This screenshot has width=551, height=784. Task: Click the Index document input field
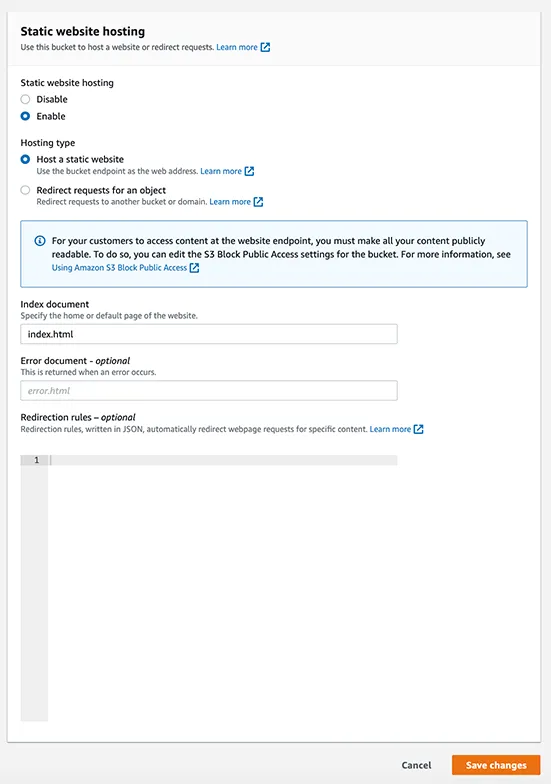tap(209, 334)
